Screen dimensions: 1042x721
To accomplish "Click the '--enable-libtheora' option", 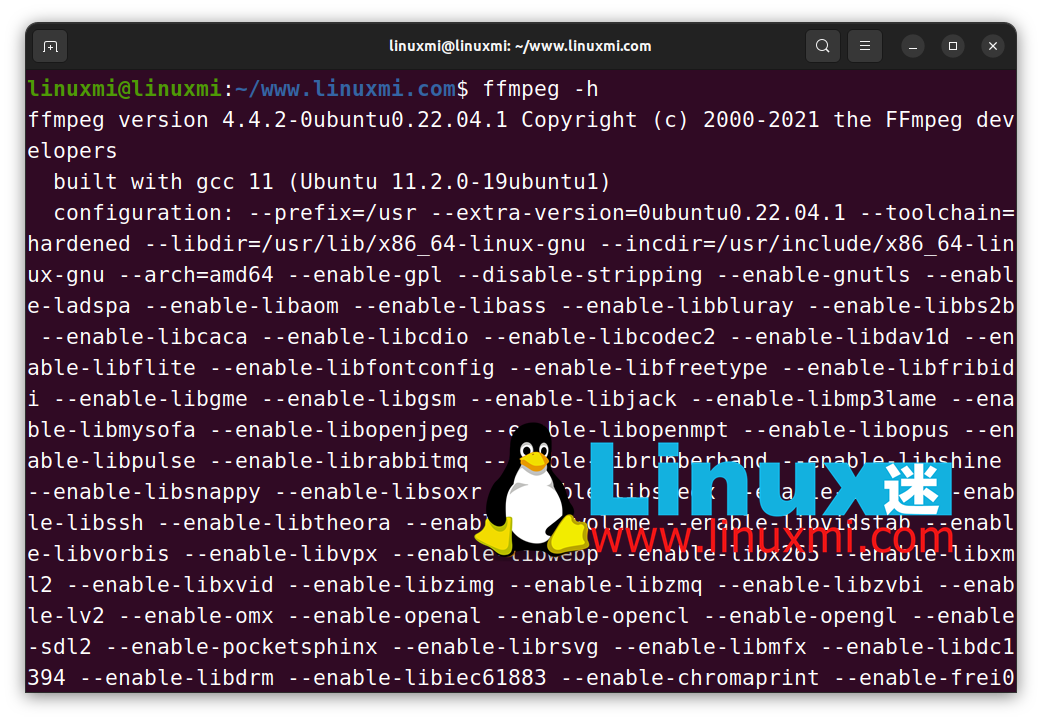I will [274, 523].
